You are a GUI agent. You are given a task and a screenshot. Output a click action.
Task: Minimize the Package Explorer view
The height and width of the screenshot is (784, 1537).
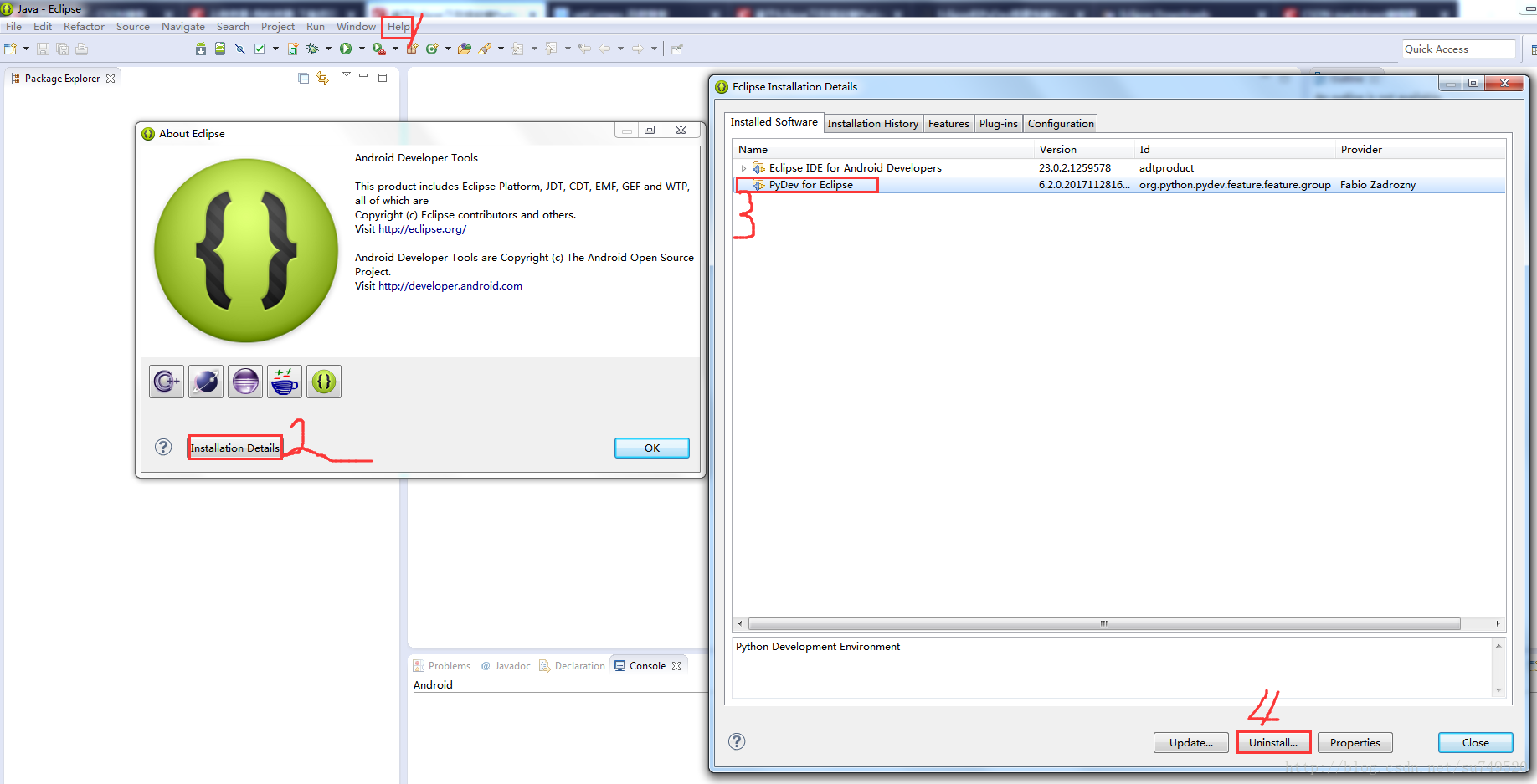(363, 76)
